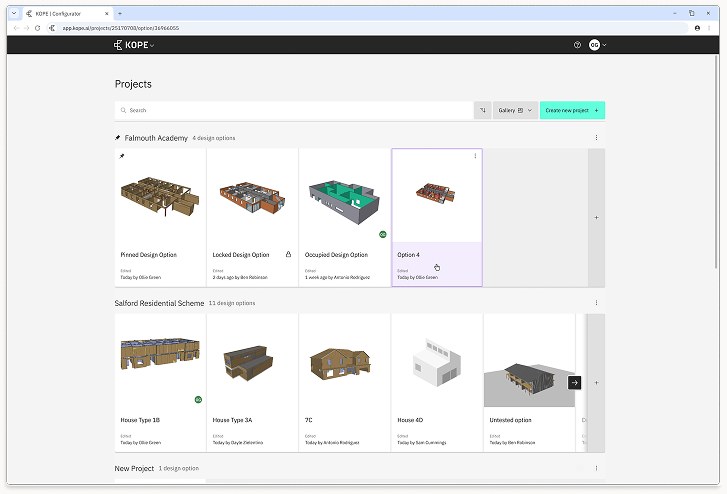Open House Type 3A thumbnail
Viewport: 727px width, 494px height.
pyautogui.click(x=249, y=363)
